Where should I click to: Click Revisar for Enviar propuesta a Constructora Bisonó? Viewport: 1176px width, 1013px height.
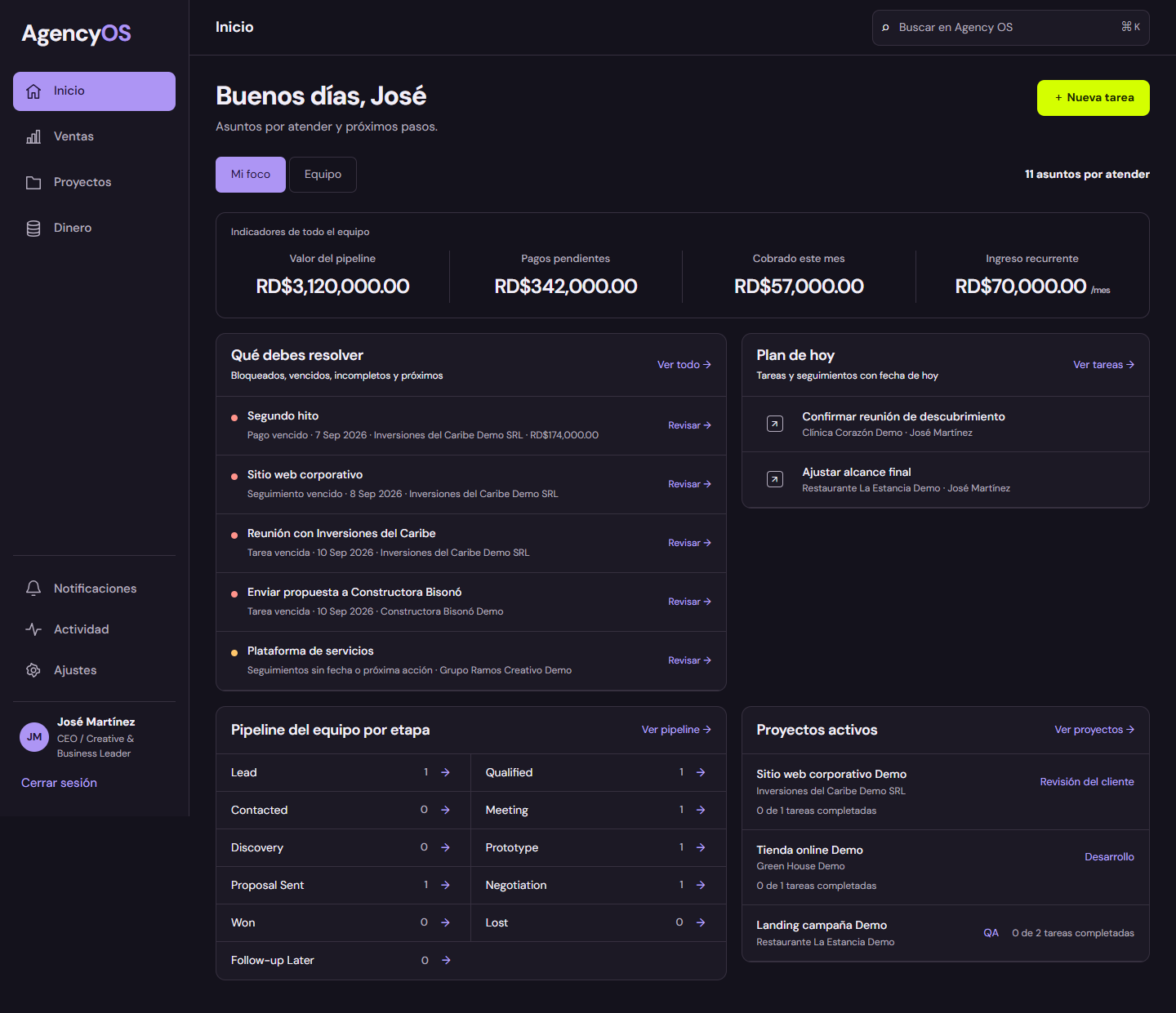coord(689,602)
